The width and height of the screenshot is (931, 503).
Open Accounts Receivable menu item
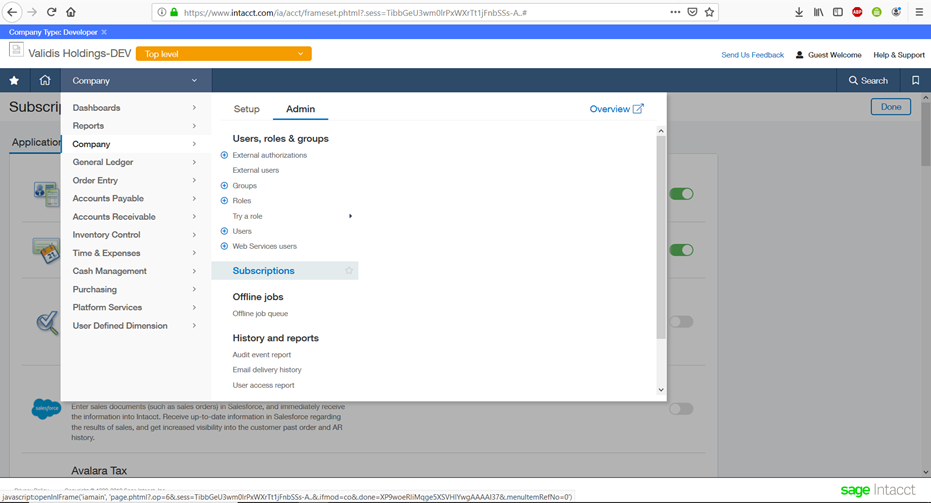coord(114,217)
